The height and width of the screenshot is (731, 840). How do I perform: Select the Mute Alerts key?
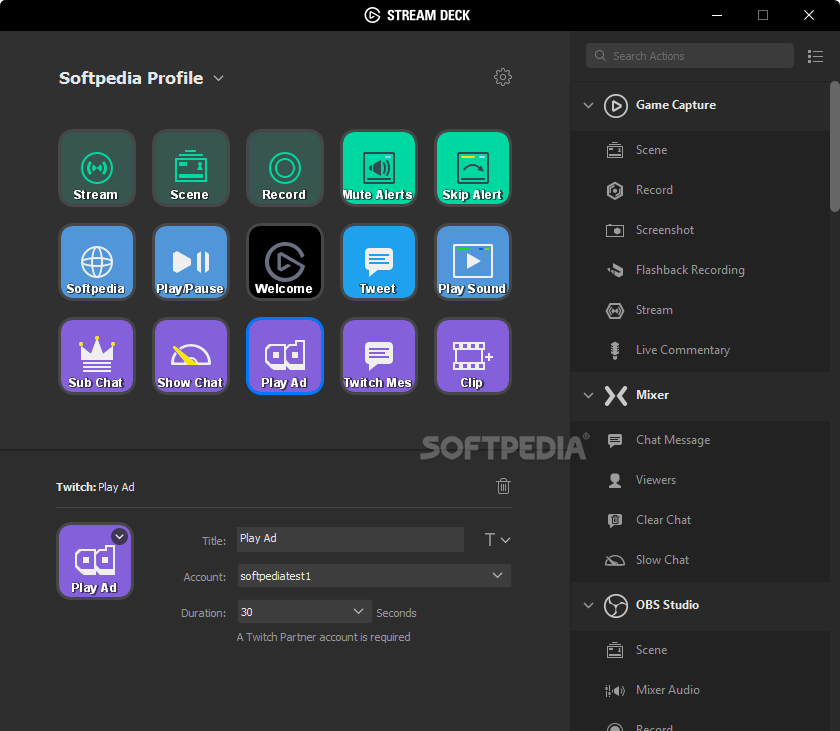click(379, 168)
